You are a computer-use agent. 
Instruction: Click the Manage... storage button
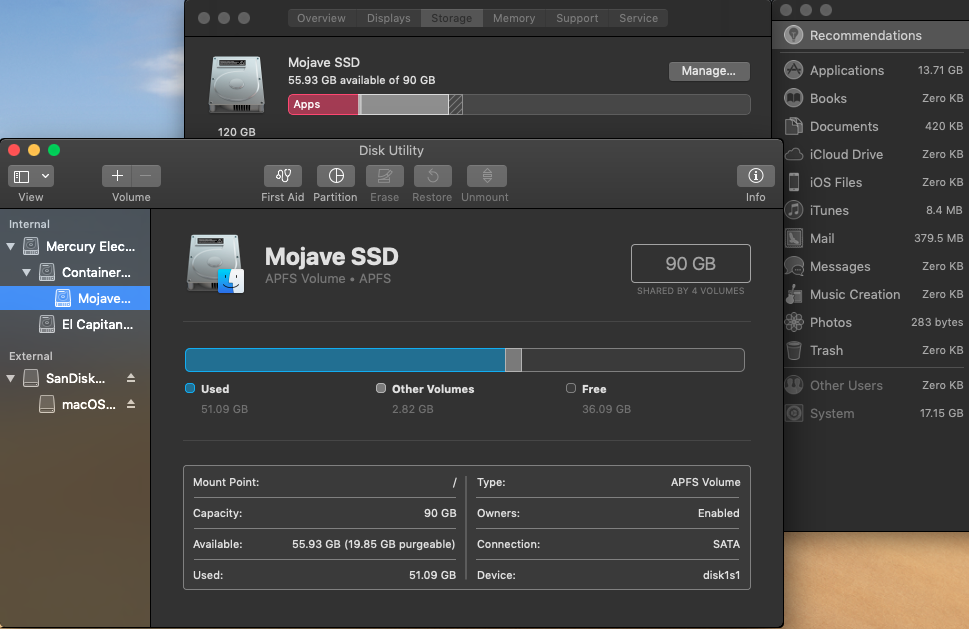click(x=709, y=71)
